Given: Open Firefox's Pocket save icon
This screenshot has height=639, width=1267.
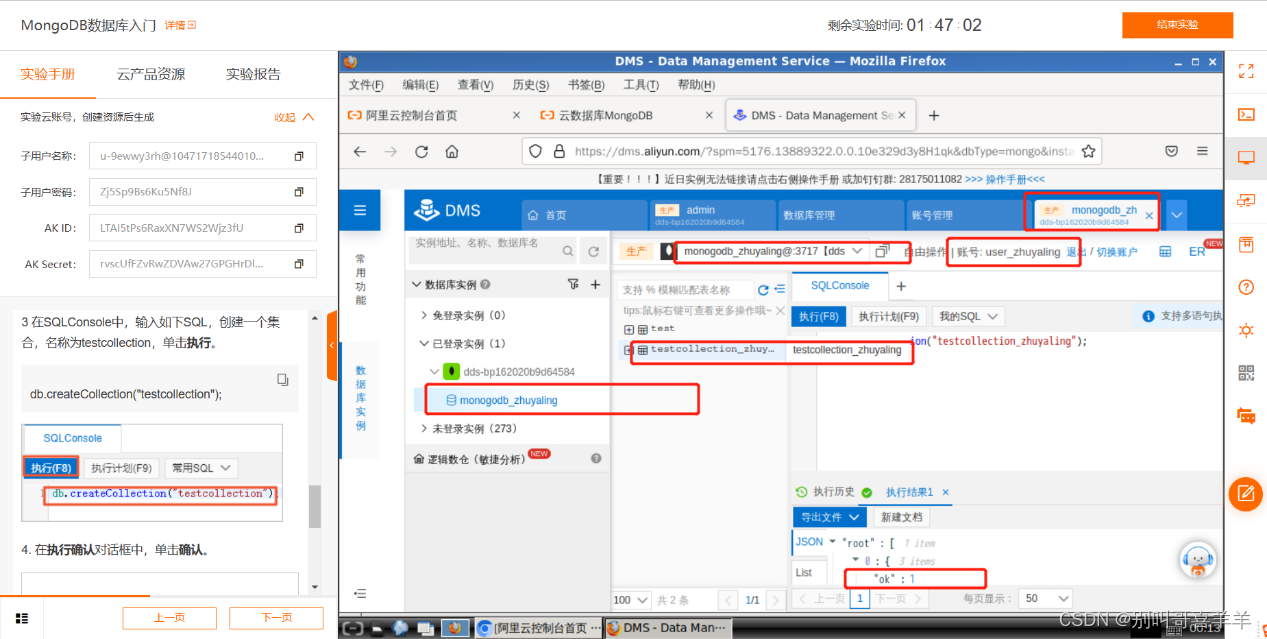Looking at the screenshot, I should point(1171,152).
